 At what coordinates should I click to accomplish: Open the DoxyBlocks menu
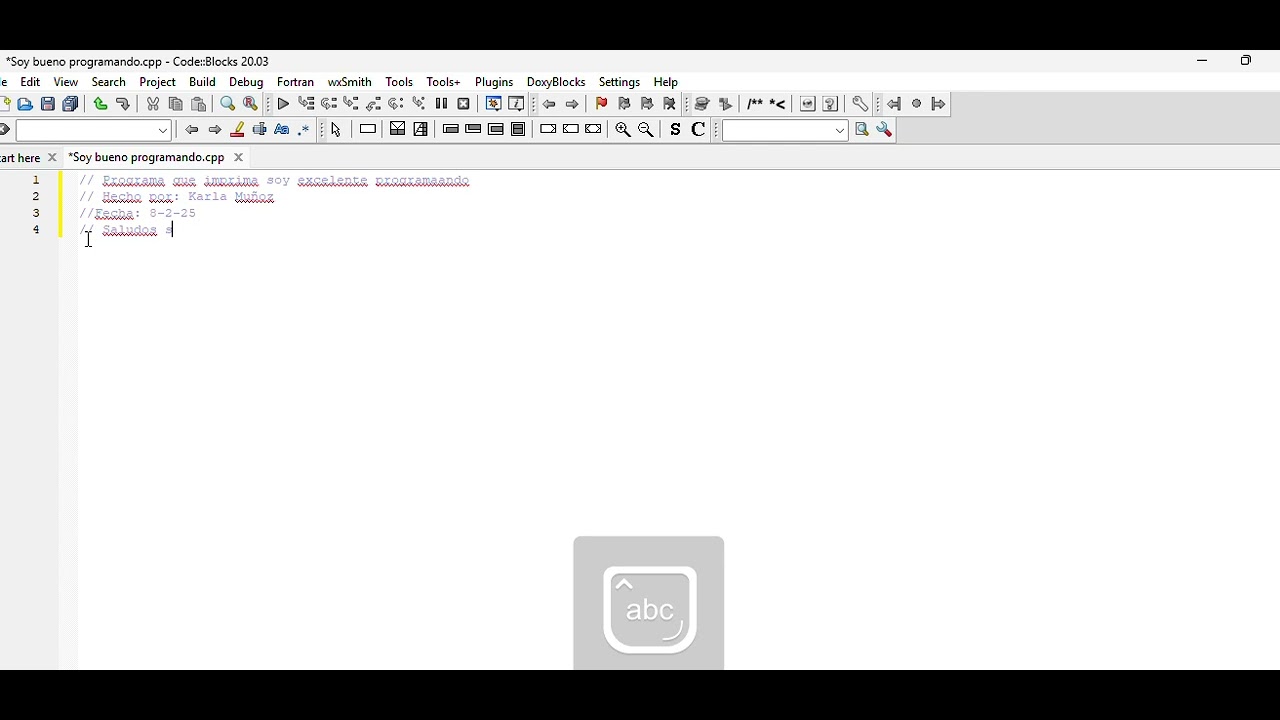[x=556, y=82]
